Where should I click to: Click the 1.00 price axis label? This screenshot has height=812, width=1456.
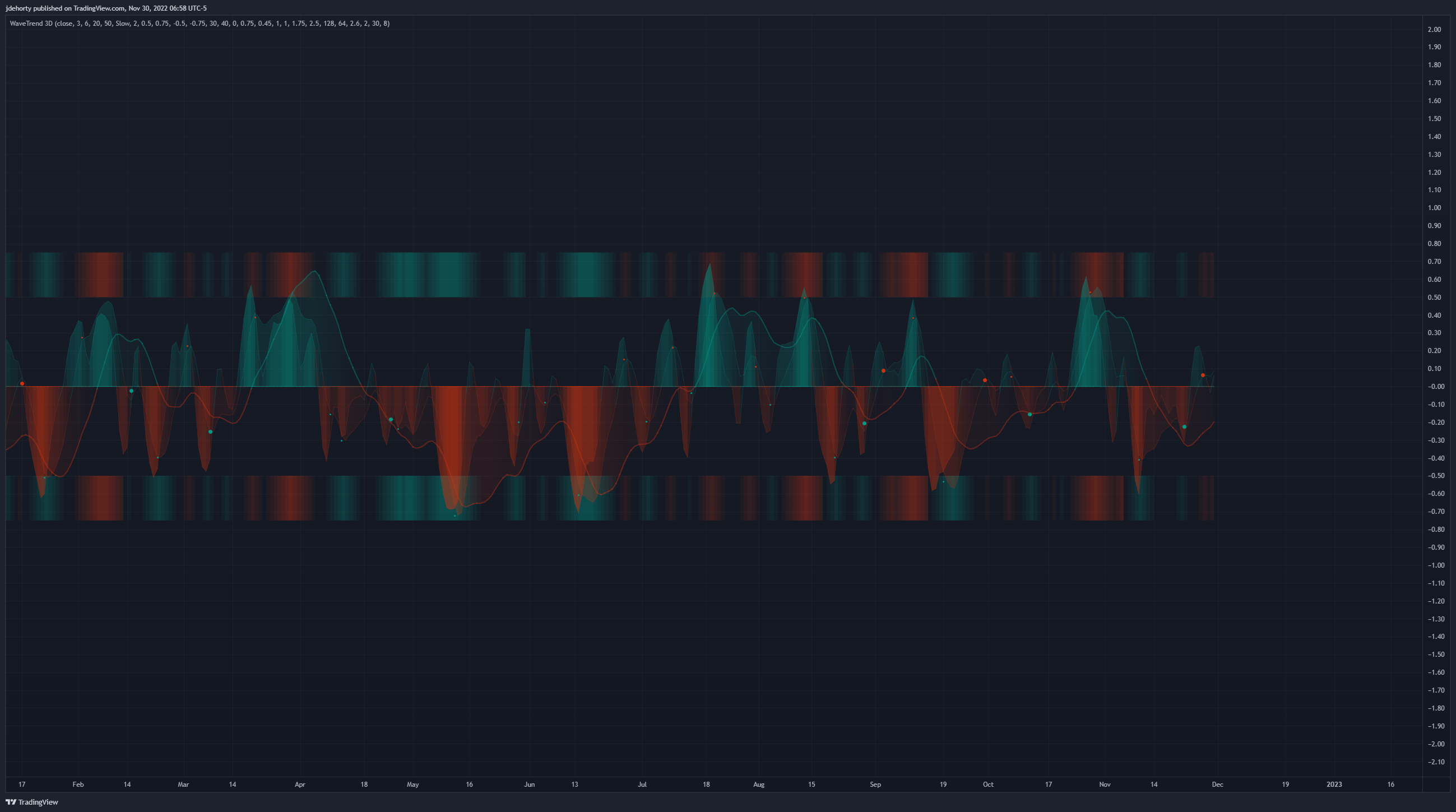coord(1434,208)
